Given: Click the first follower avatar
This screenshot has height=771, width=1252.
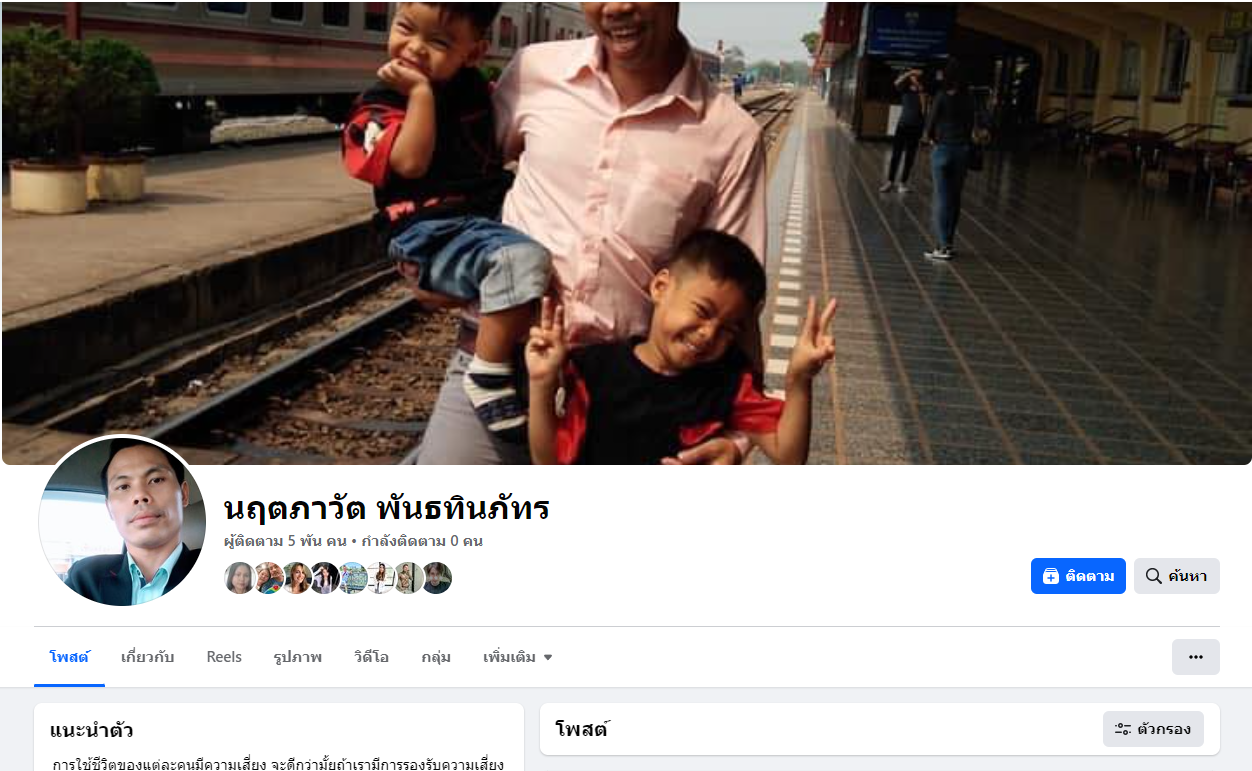Looking at the screenshot, I should pos(240,578).
